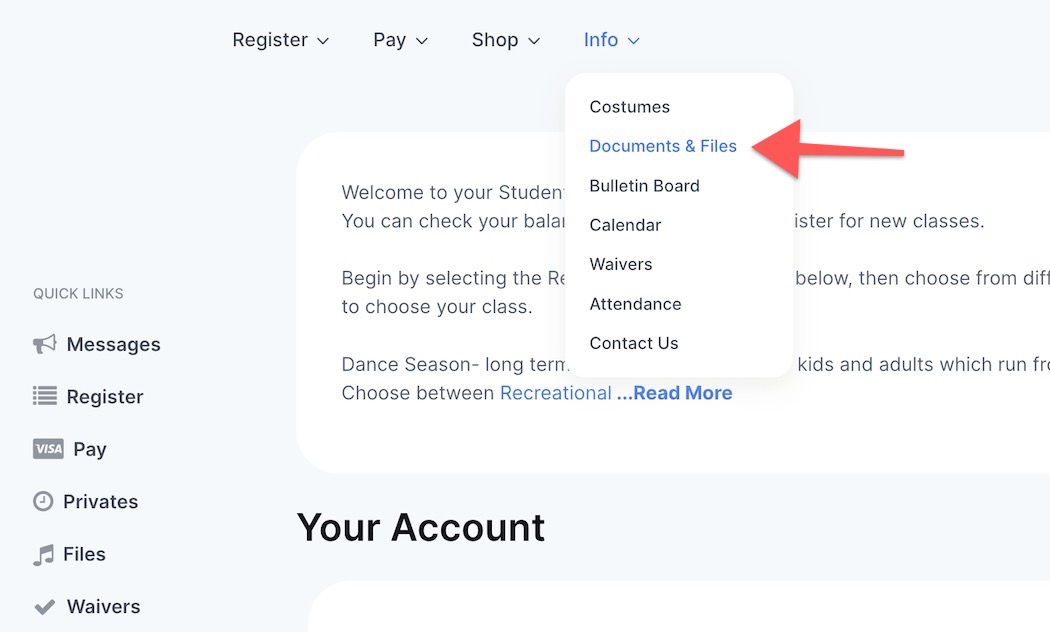This screenshot has width=1050, height=632.
Task: Click the Files music note icon
Action: (x=43, y=555)
